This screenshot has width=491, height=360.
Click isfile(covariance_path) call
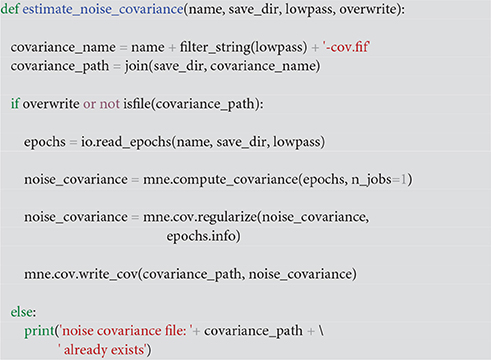tap(191, 104)
